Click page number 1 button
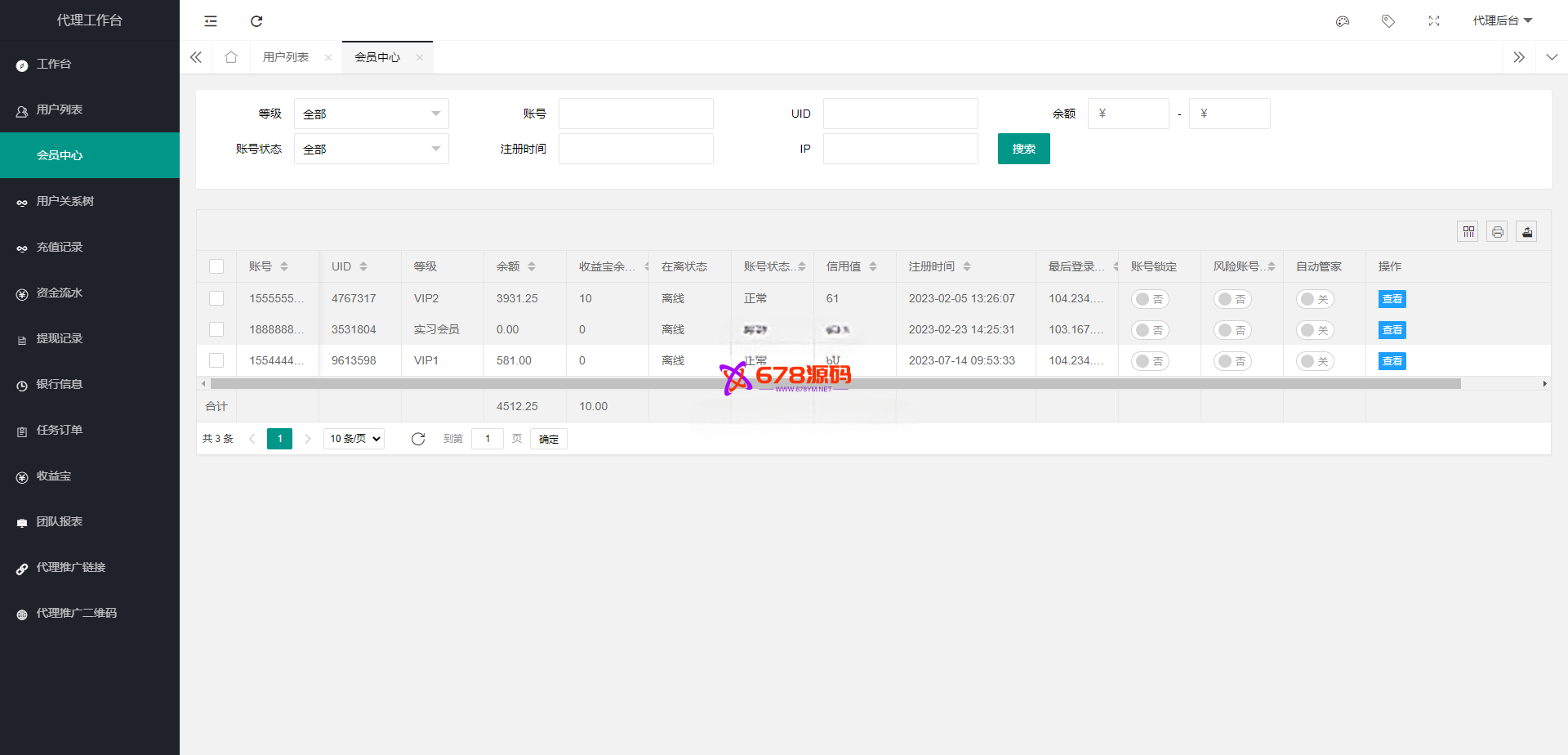The image size is (1568, 755). click(x=279, y=439)
